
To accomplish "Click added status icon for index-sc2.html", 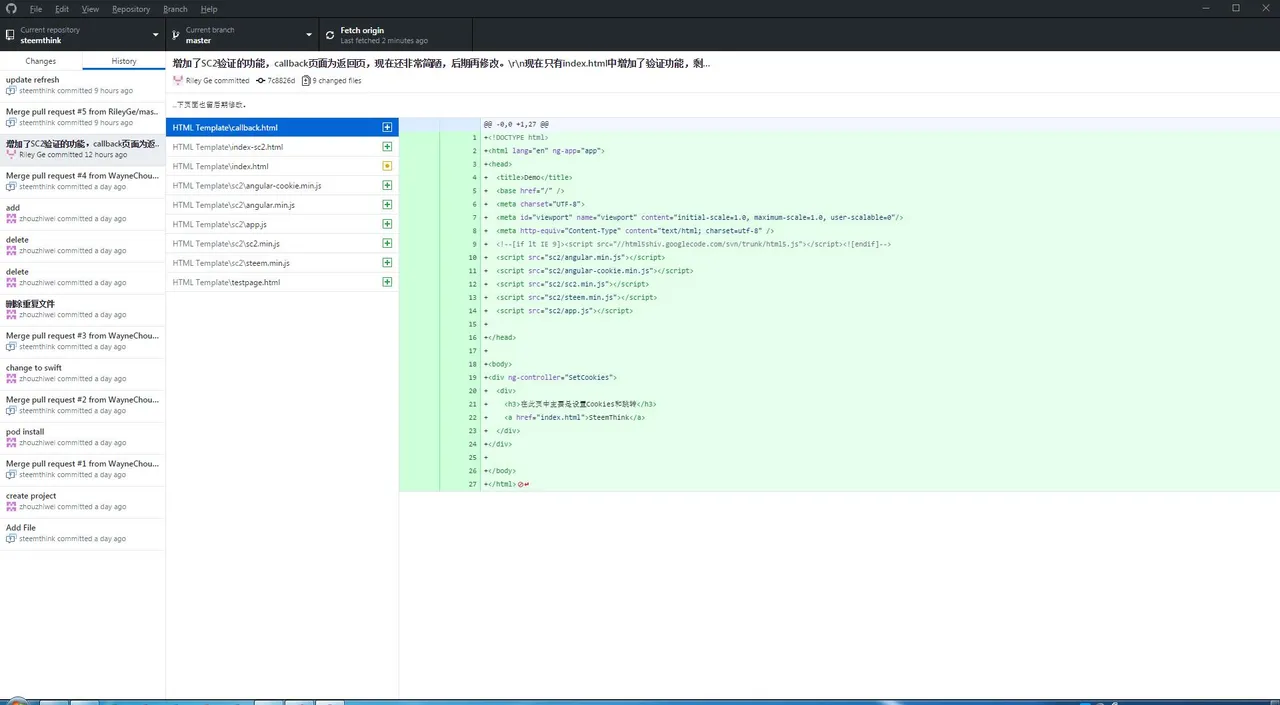I will (x=387, y=147).
